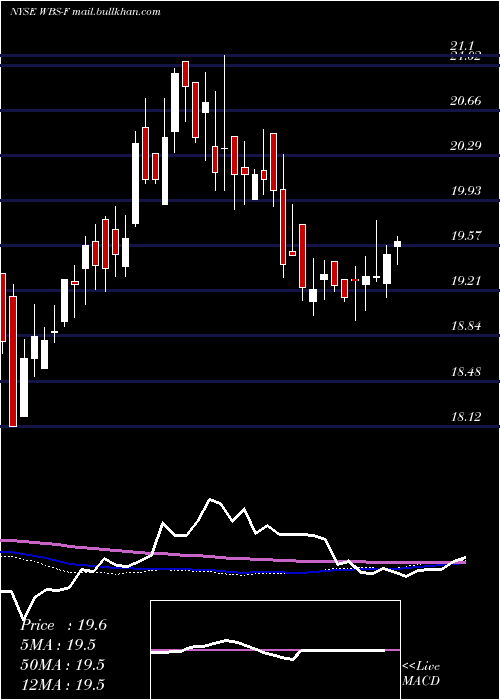Click the 20.29 price axis label
Image resolution: width=500 pixels, height=700 pixels.
[466, 146]
